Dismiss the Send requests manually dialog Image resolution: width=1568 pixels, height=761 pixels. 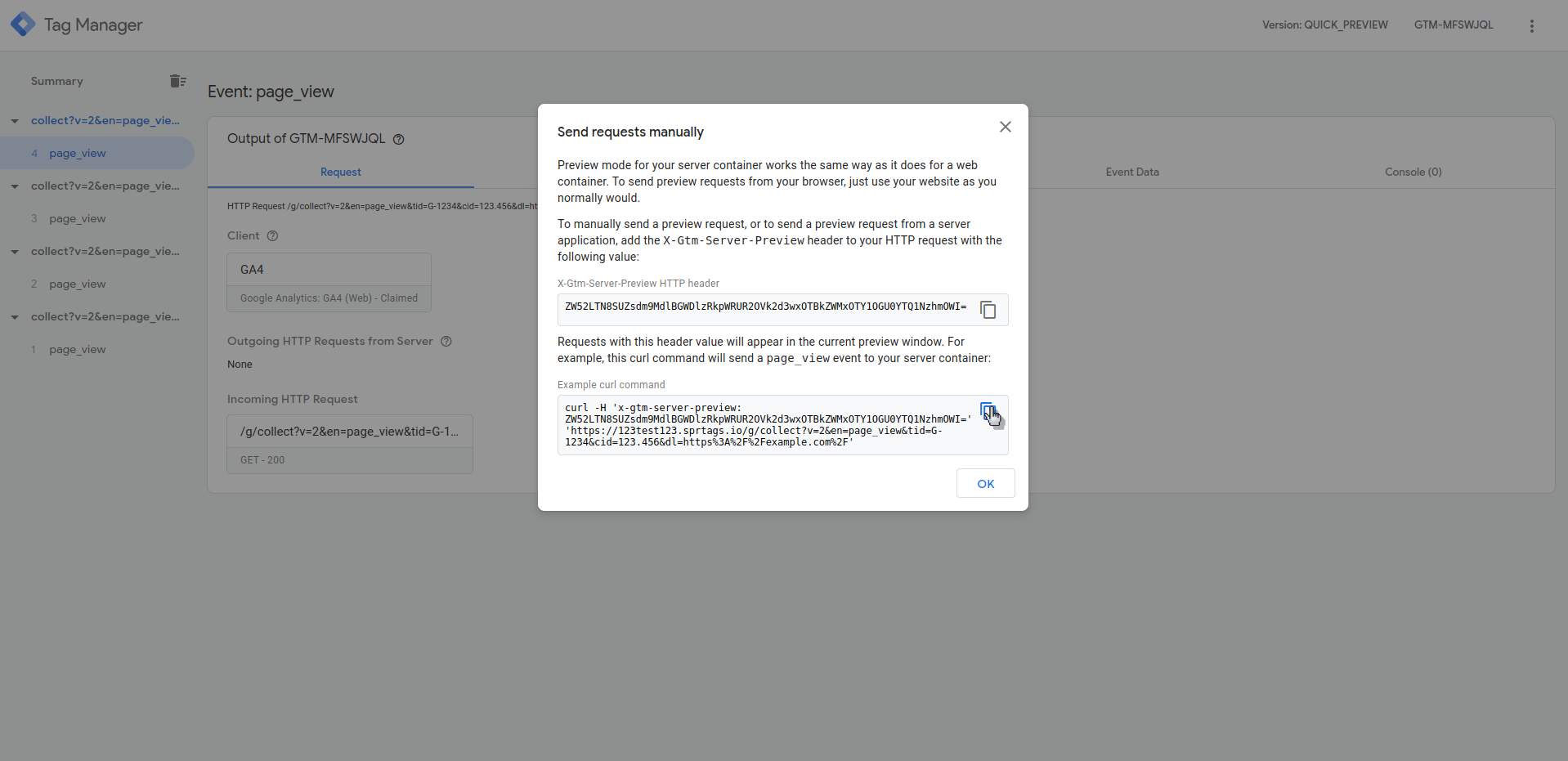[1005, 127]
